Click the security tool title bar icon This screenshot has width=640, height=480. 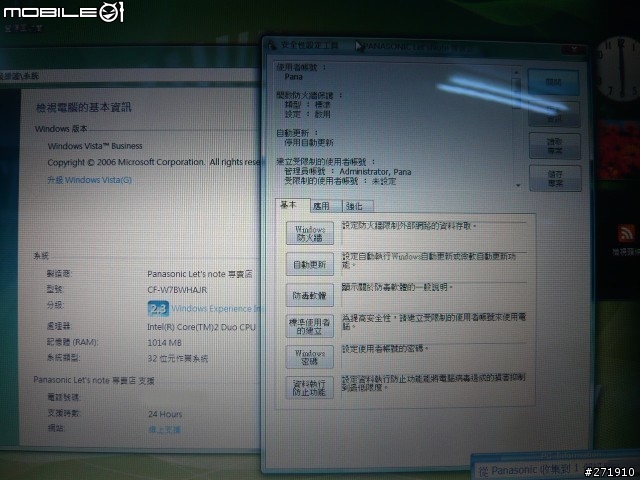point(272,44)
